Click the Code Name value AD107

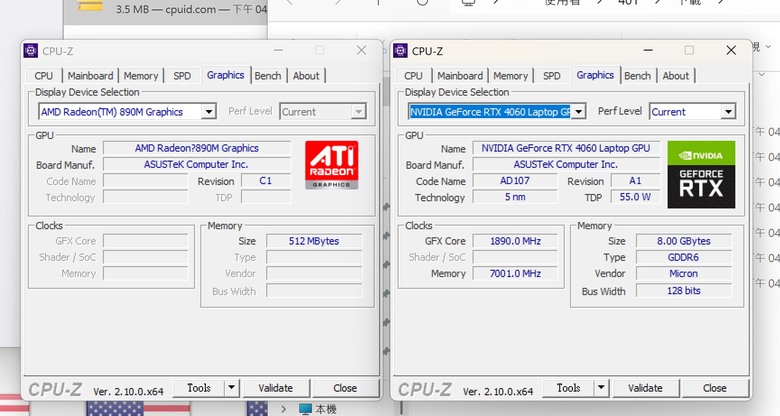coord(515,181)
